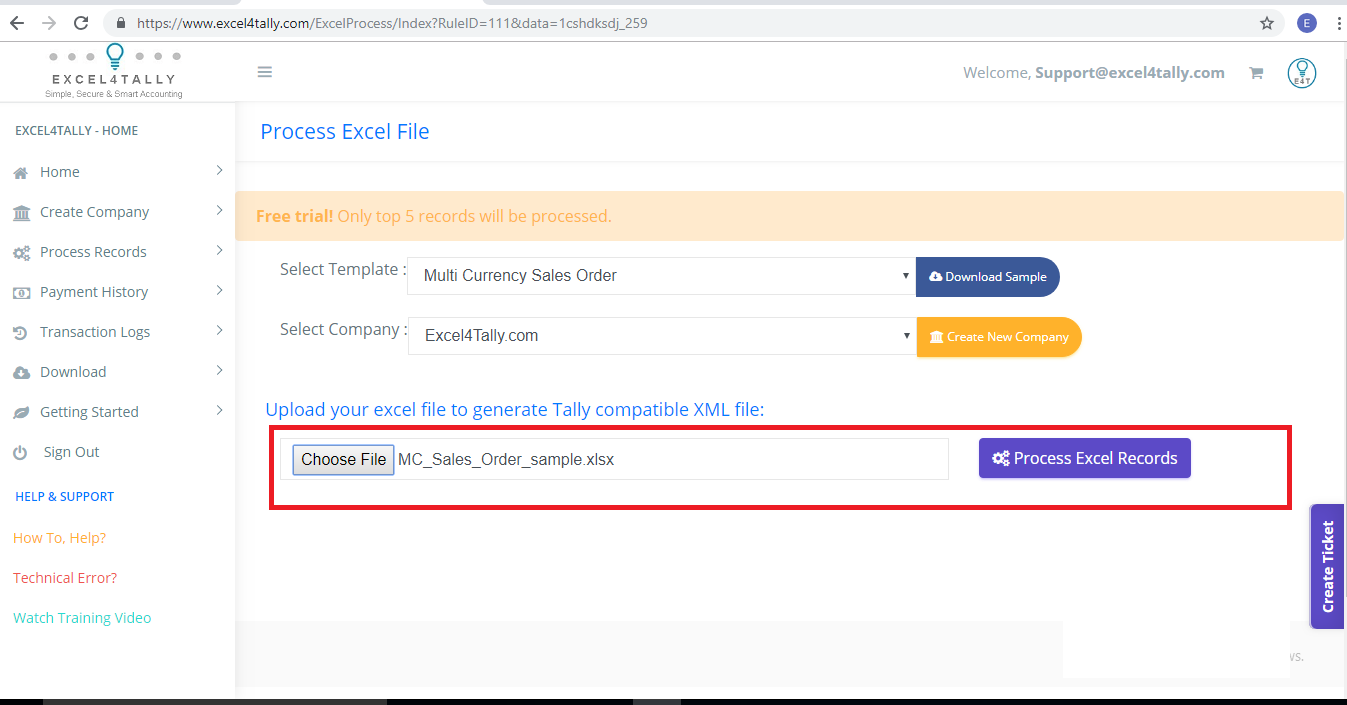Open the Watch Training Video link
1347x705 pixels.
[82, 618]
